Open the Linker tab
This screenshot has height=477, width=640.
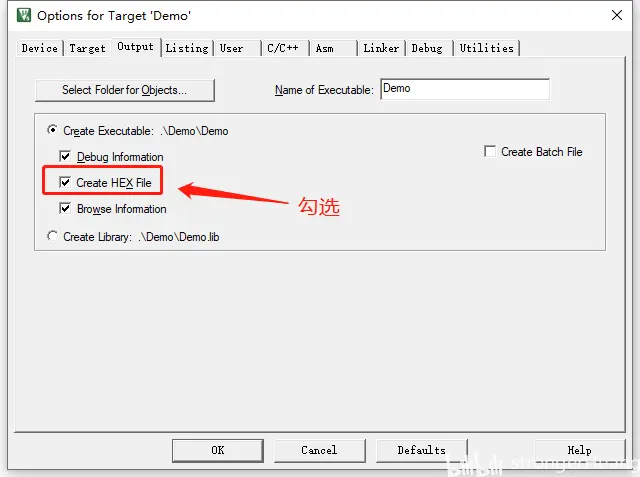click(381, 48)
